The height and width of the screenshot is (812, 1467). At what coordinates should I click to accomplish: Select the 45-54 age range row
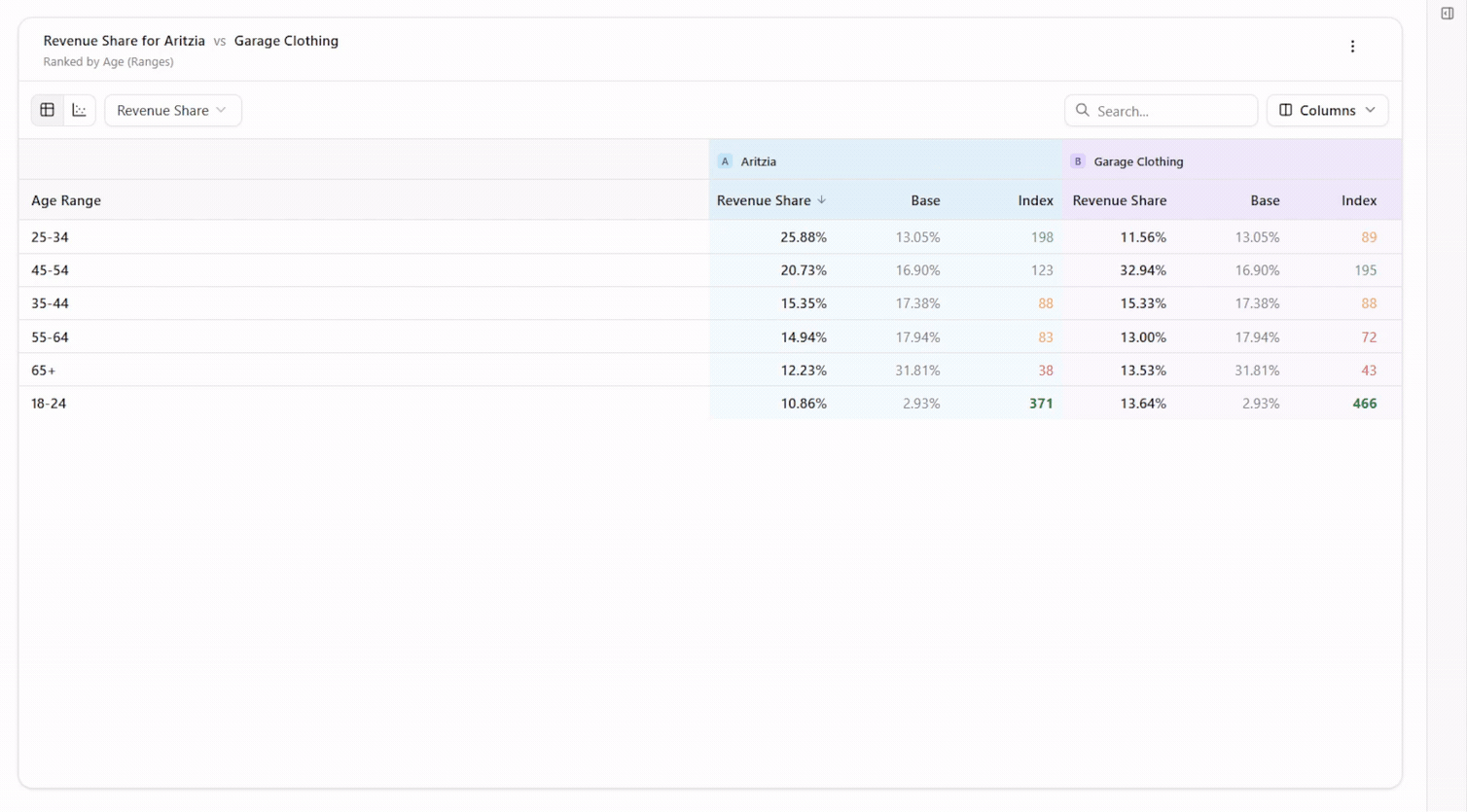(x=710, y=270)
